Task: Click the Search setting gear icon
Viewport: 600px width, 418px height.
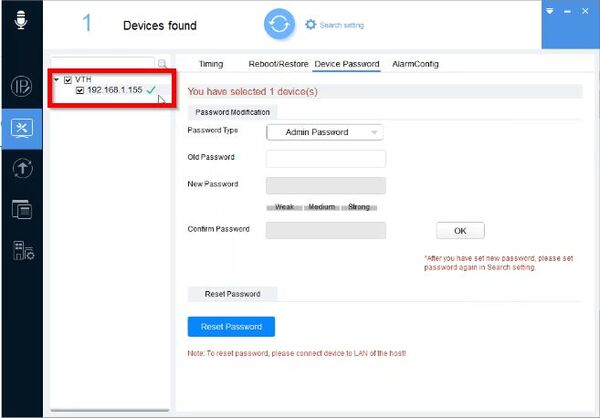Action: pyautogui.click(x=310, y=24)
